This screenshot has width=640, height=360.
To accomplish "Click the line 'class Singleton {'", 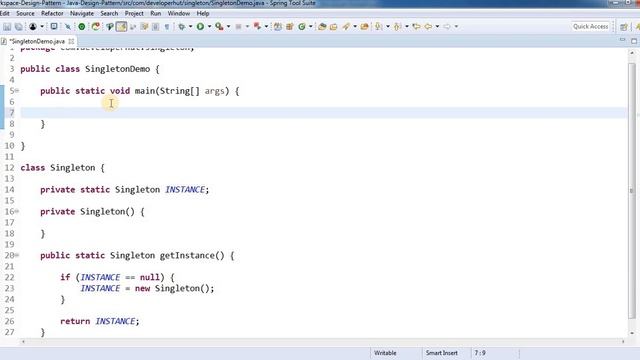I will tap(62, 168).
